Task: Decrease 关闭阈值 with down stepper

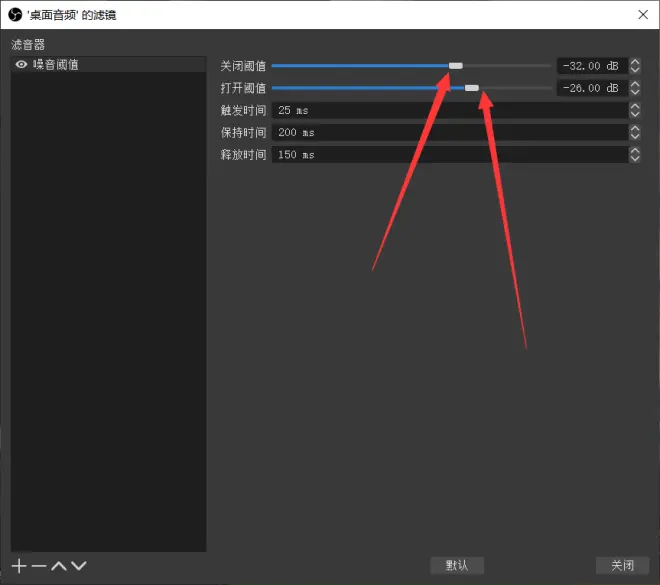Action: click(635, 70)
